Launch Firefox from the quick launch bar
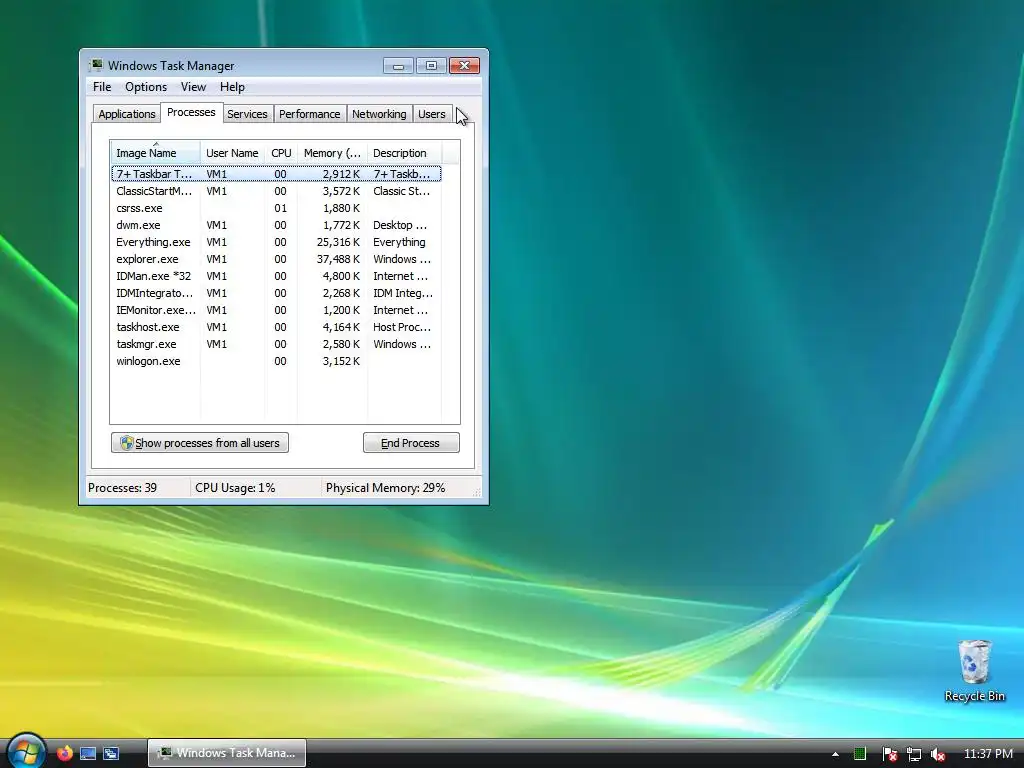Image resolution: width=1024 pixels, height=768 pixels. point(64,753)
